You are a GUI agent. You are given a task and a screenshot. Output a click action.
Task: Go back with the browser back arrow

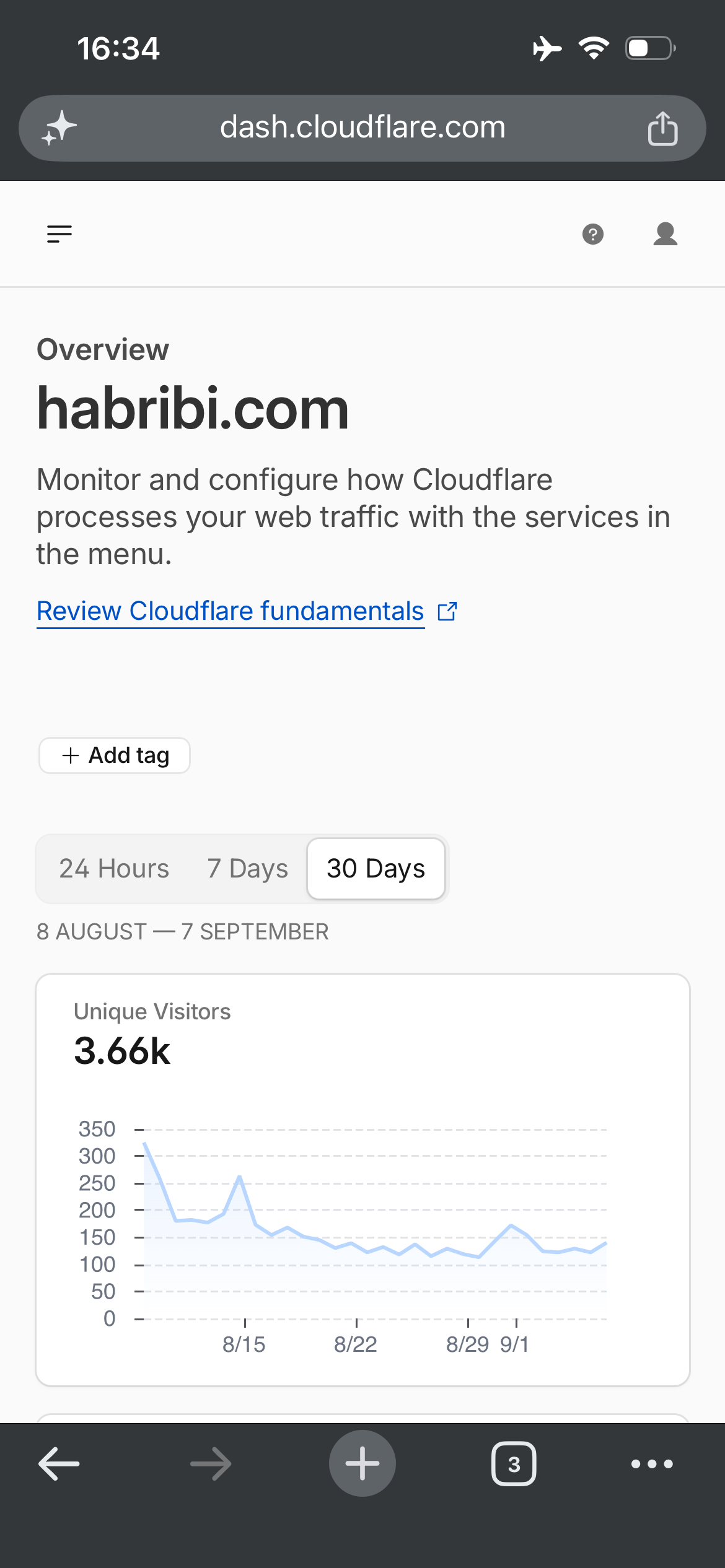point(59,1464)
